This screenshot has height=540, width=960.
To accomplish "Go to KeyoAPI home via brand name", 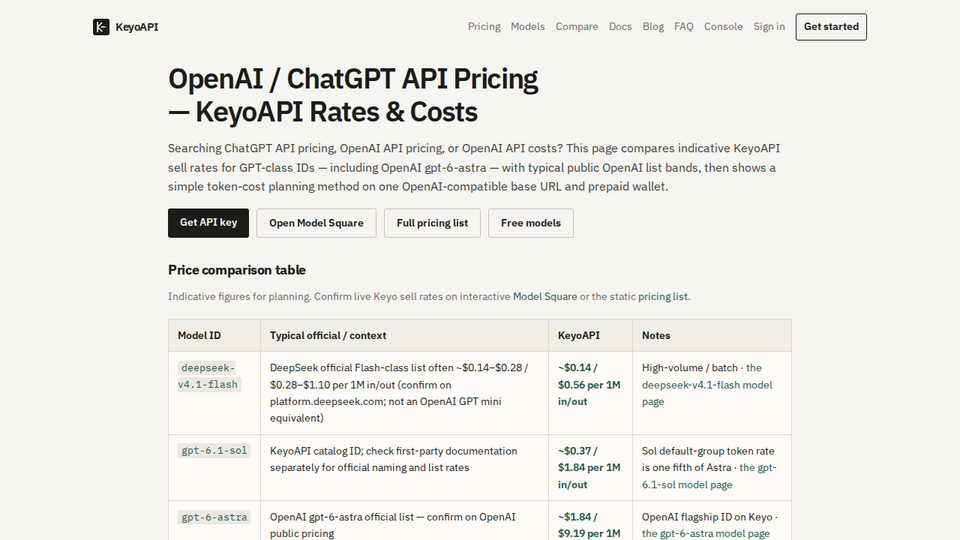I will click(137, 27).
